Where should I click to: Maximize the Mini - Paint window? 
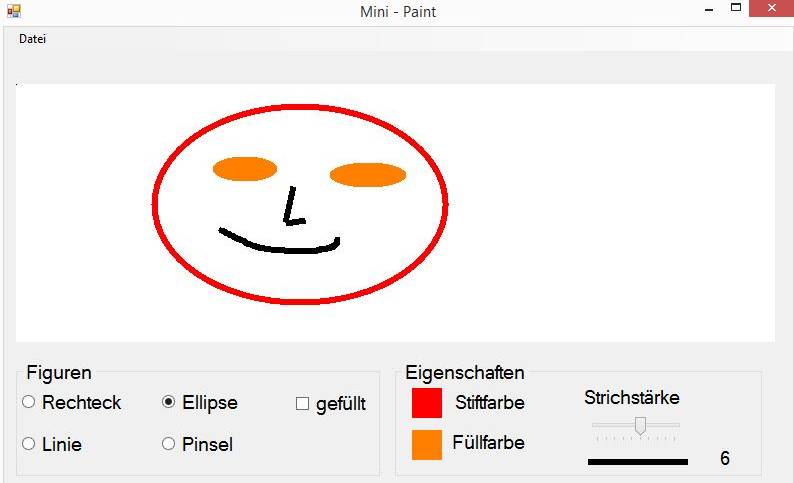736,8
